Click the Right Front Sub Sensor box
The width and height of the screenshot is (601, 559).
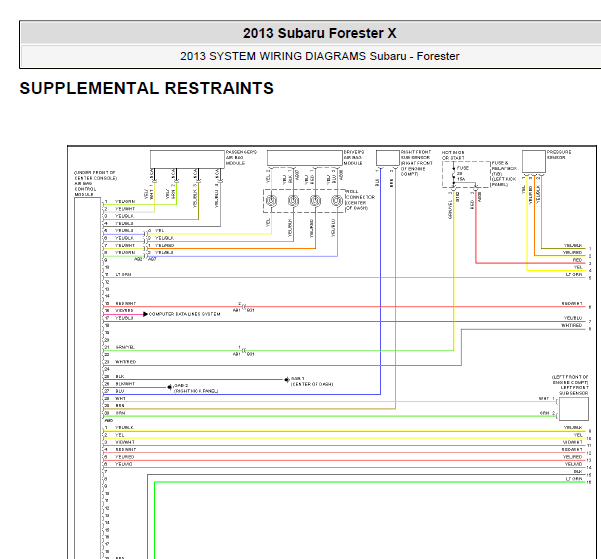388,158
